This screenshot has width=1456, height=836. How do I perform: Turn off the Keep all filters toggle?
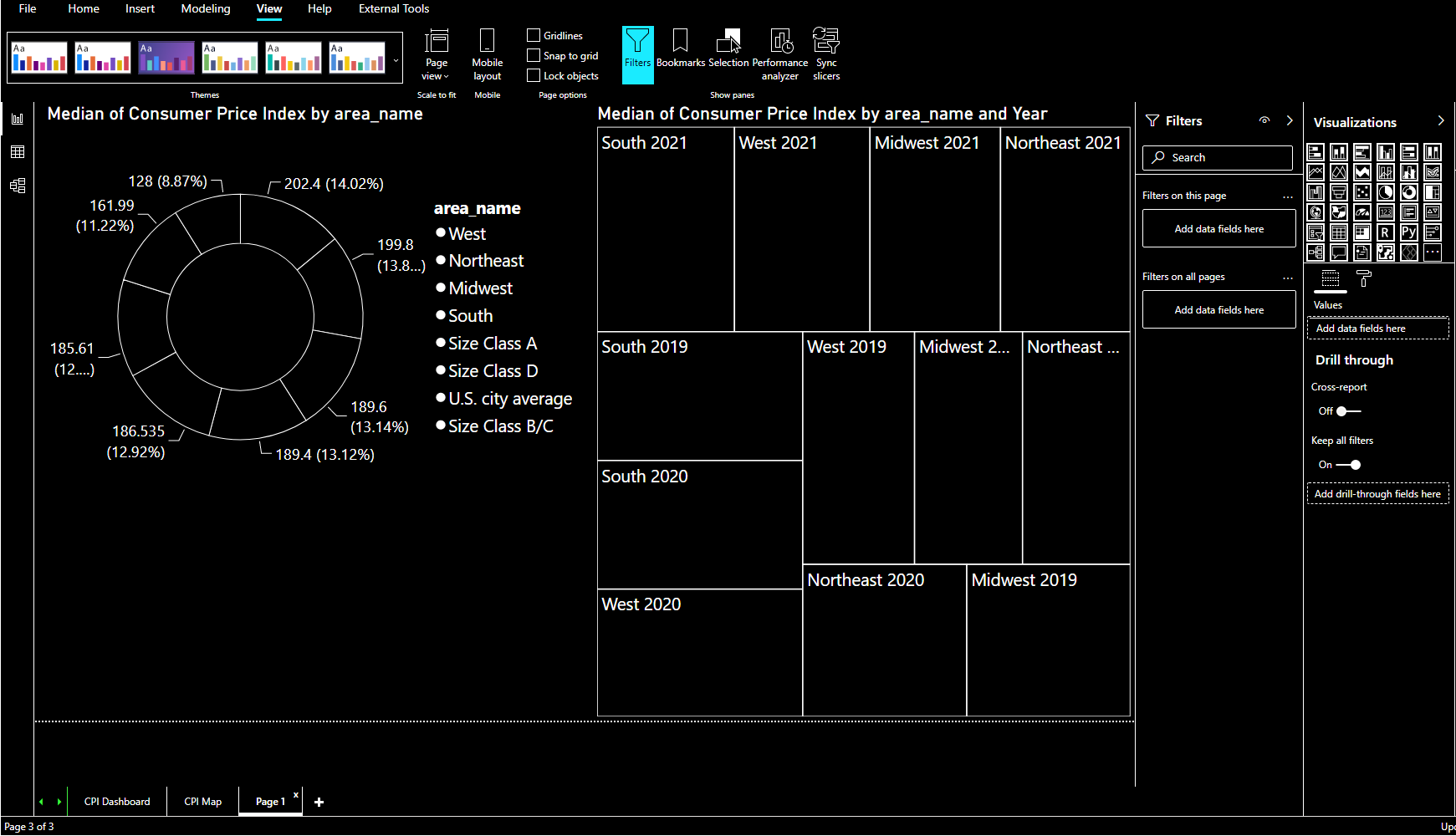[x=1348, y=465]
